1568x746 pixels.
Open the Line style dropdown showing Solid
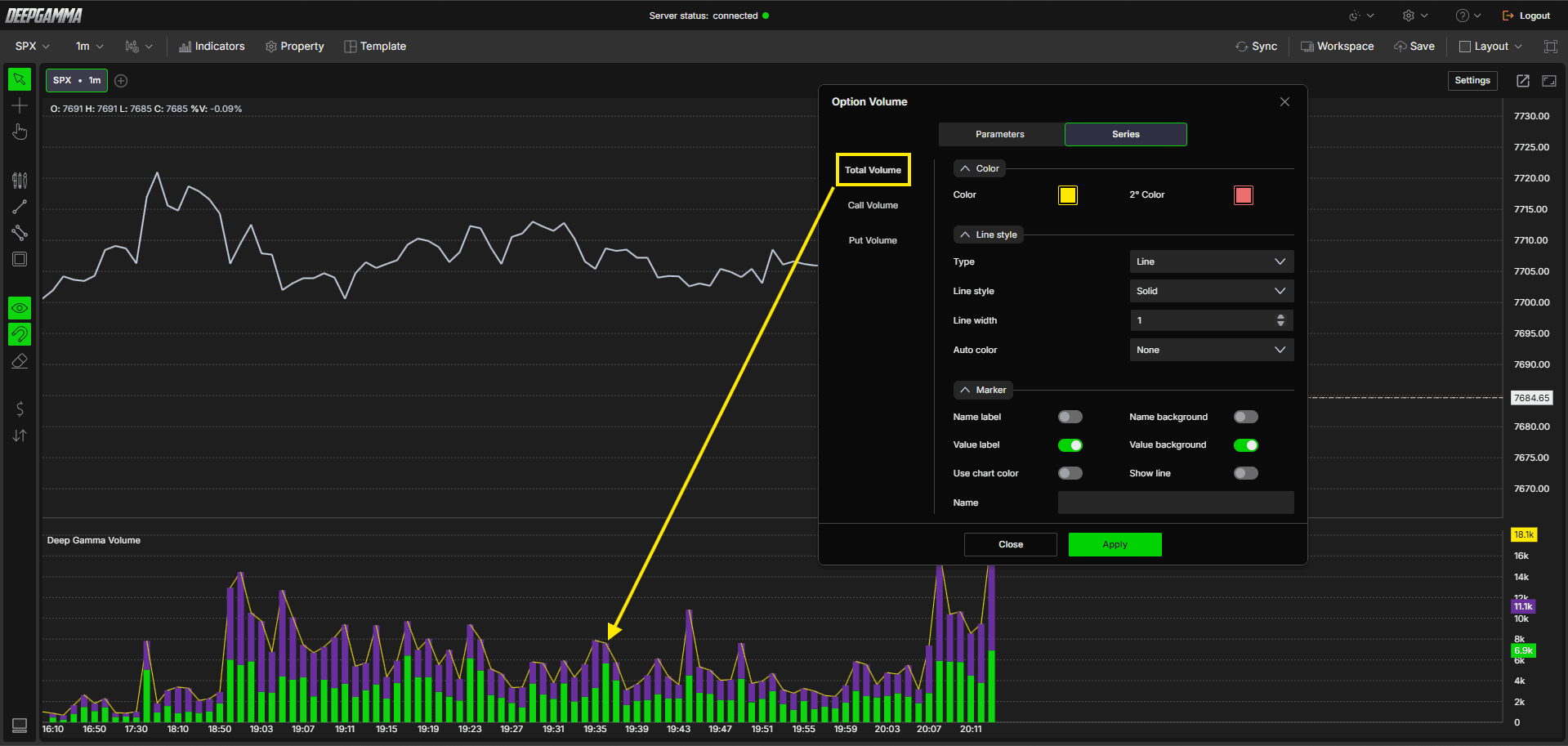coord(1211,291)
